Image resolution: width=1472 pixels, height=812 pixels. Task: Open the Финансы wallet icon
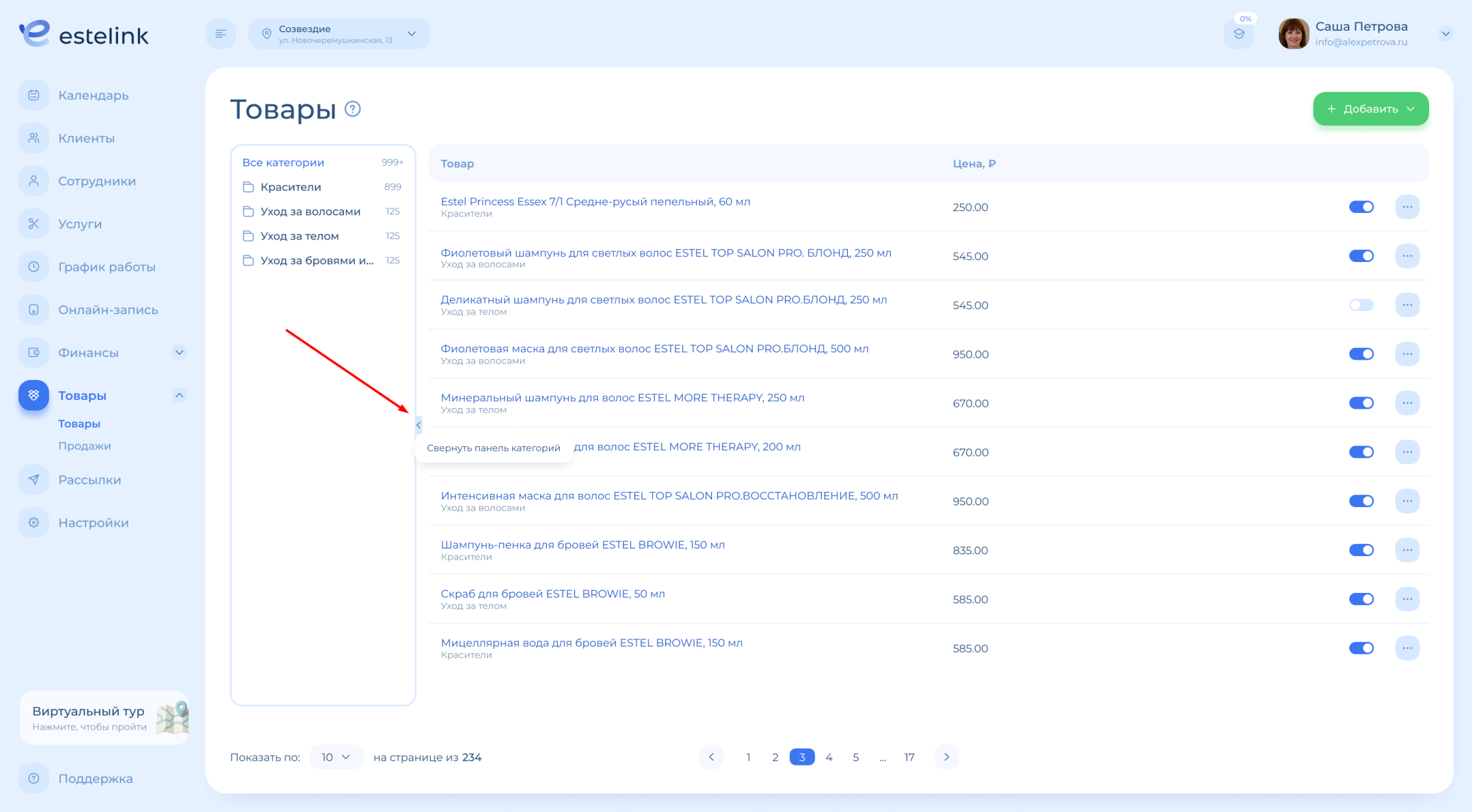(34, 352)
